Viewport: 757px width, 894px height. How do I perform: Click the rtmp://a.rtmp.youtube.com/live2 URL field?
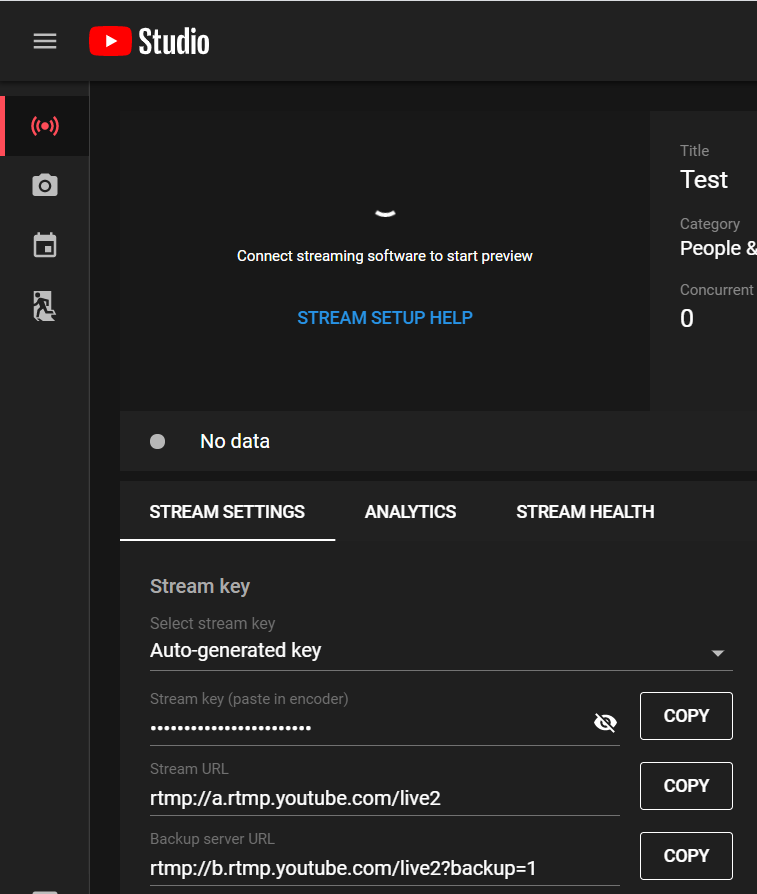(x=383, y=797)
